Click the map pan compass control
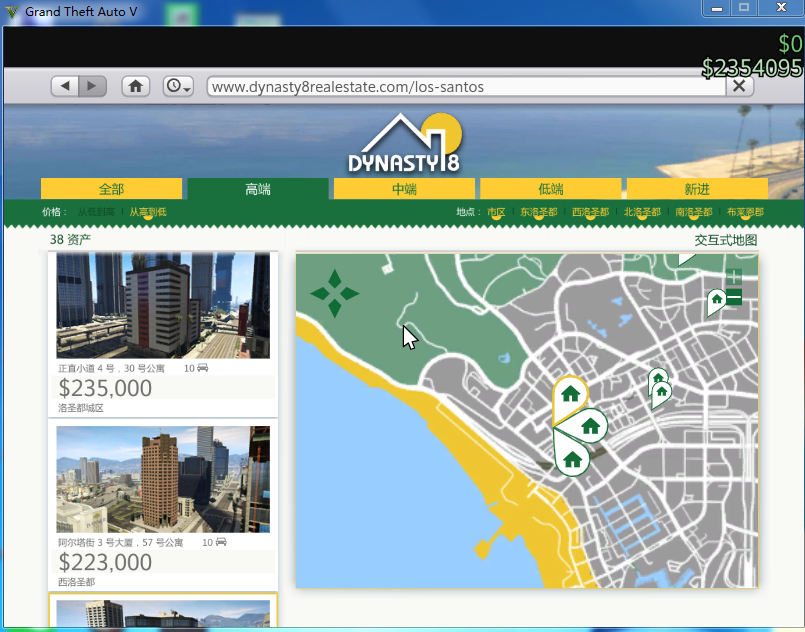 pyautogui.click(x=335, y=294)
